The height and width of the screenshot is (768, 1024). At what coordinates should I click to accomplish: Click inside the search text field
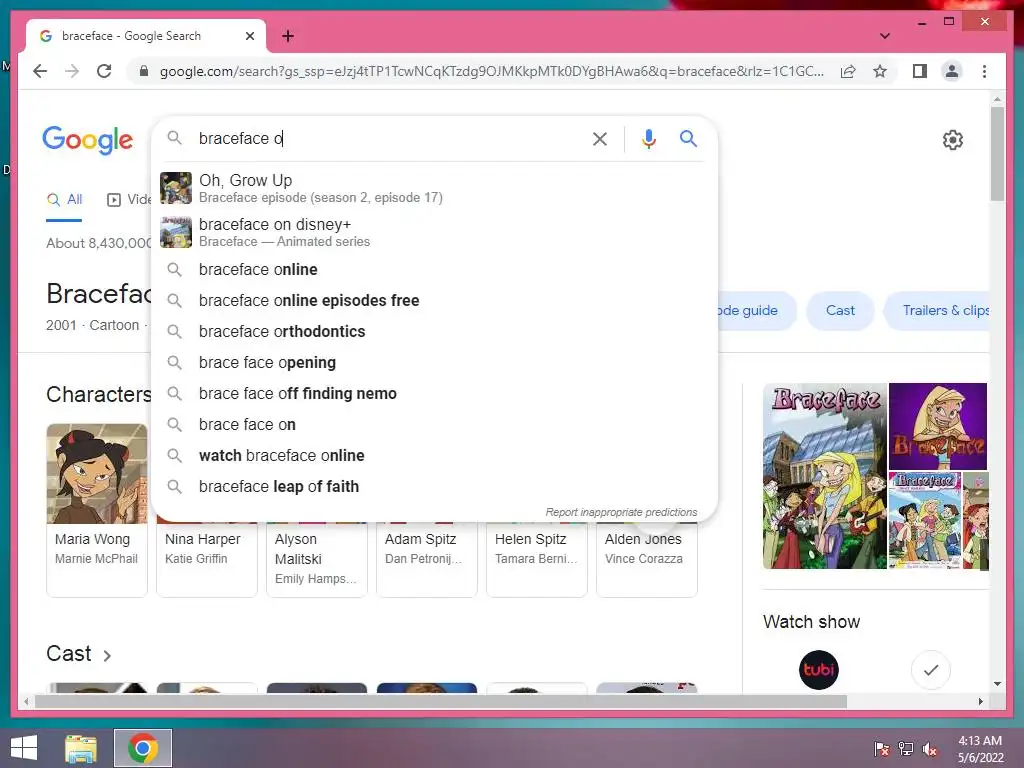389,138
